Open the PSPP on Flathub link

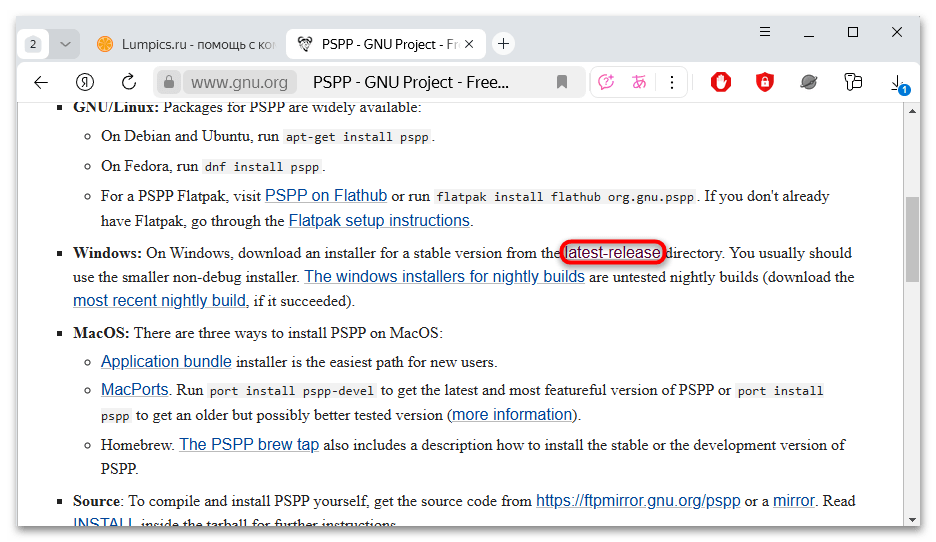326,196
